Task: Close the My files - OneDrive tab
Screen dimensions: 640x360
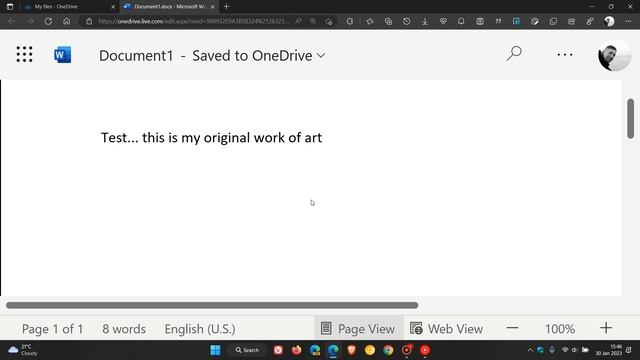Action: 113,7
